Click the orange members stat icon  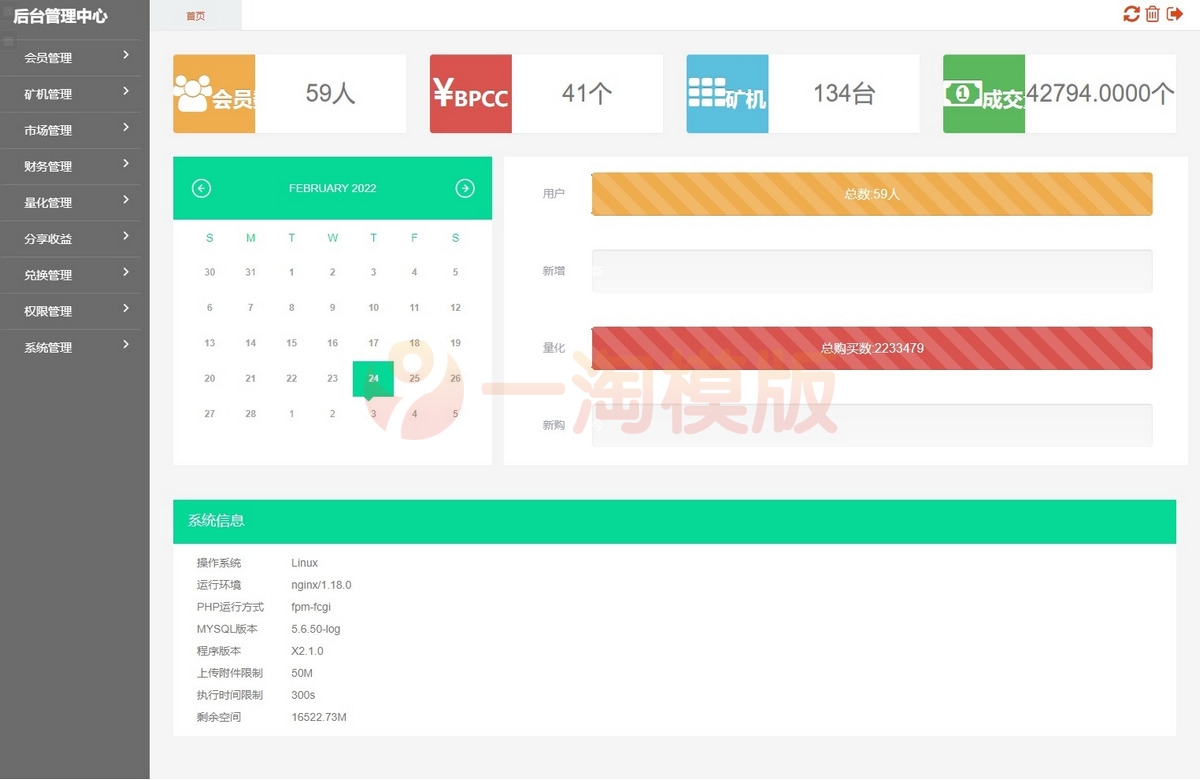tap(214, 94)
